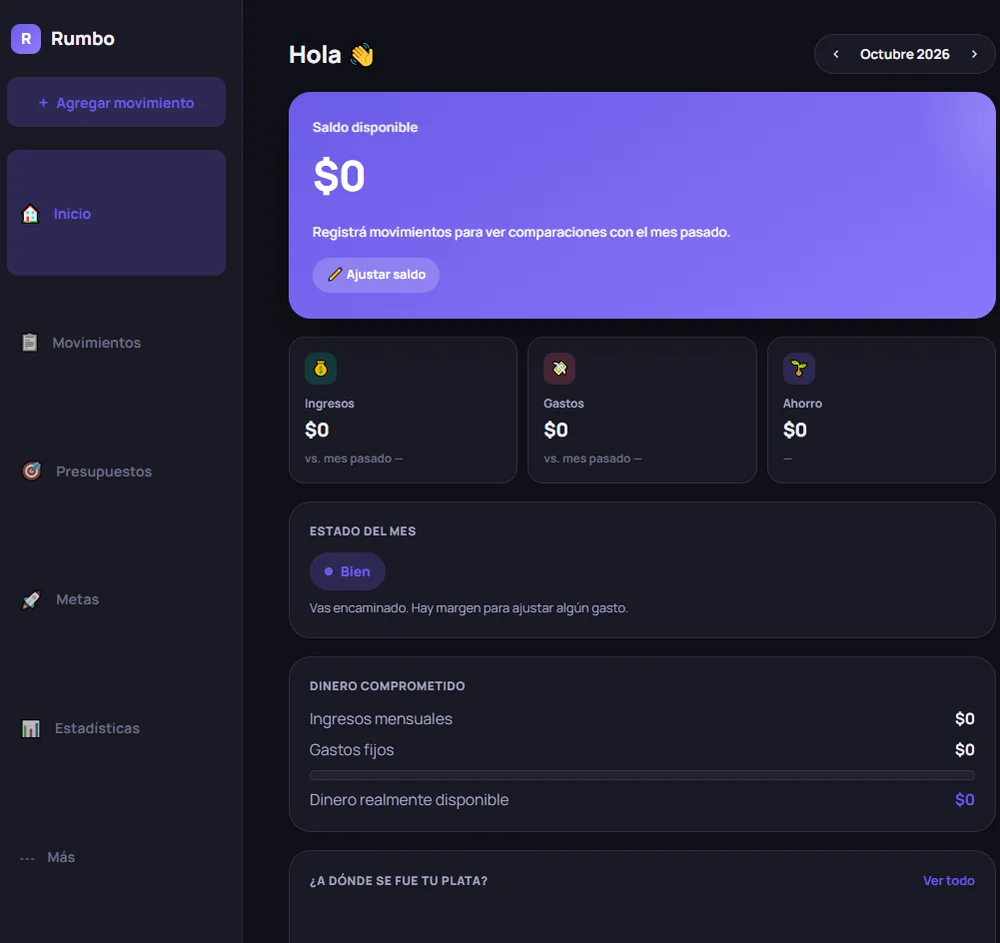This screenshot has width=1000, height=943.
Task: Click the Ajustar saldo button
Action: tap(376, 275)
